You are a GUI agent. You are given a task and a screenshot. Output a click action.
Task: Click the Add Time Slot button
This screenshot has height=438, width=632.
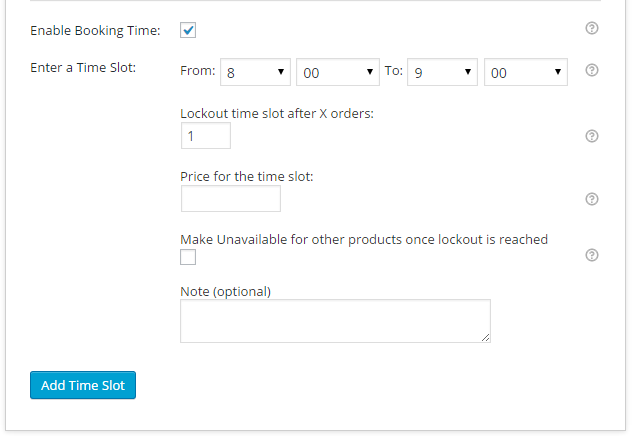pos(83,385)
